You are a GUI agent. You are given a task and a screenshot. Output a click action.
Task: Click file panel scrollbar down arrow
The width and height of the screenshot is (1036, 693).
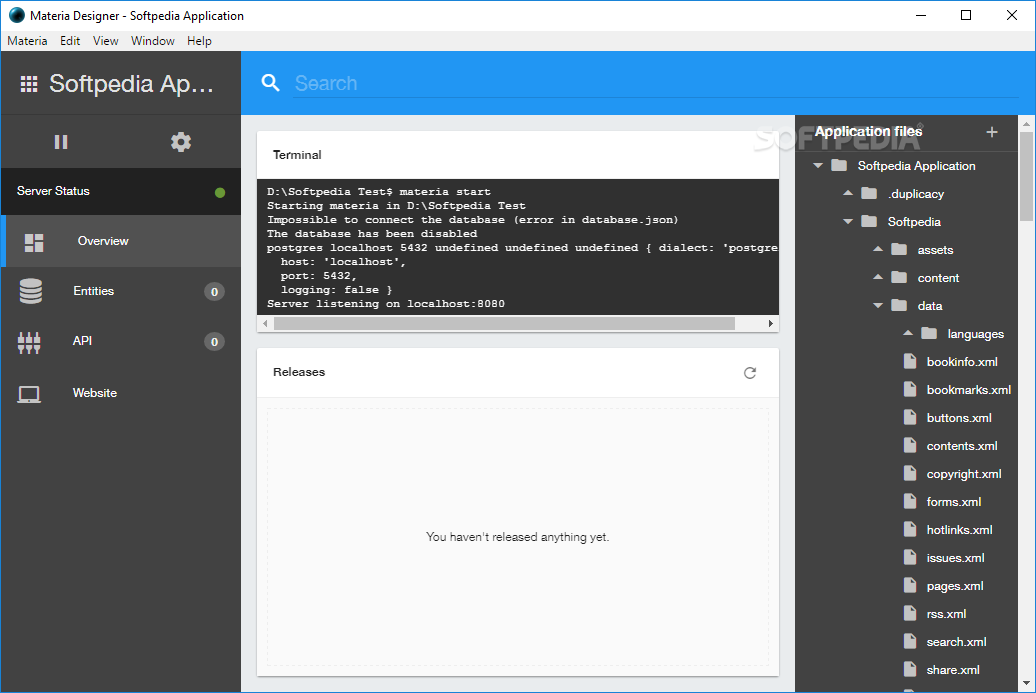click(1026, 683)
